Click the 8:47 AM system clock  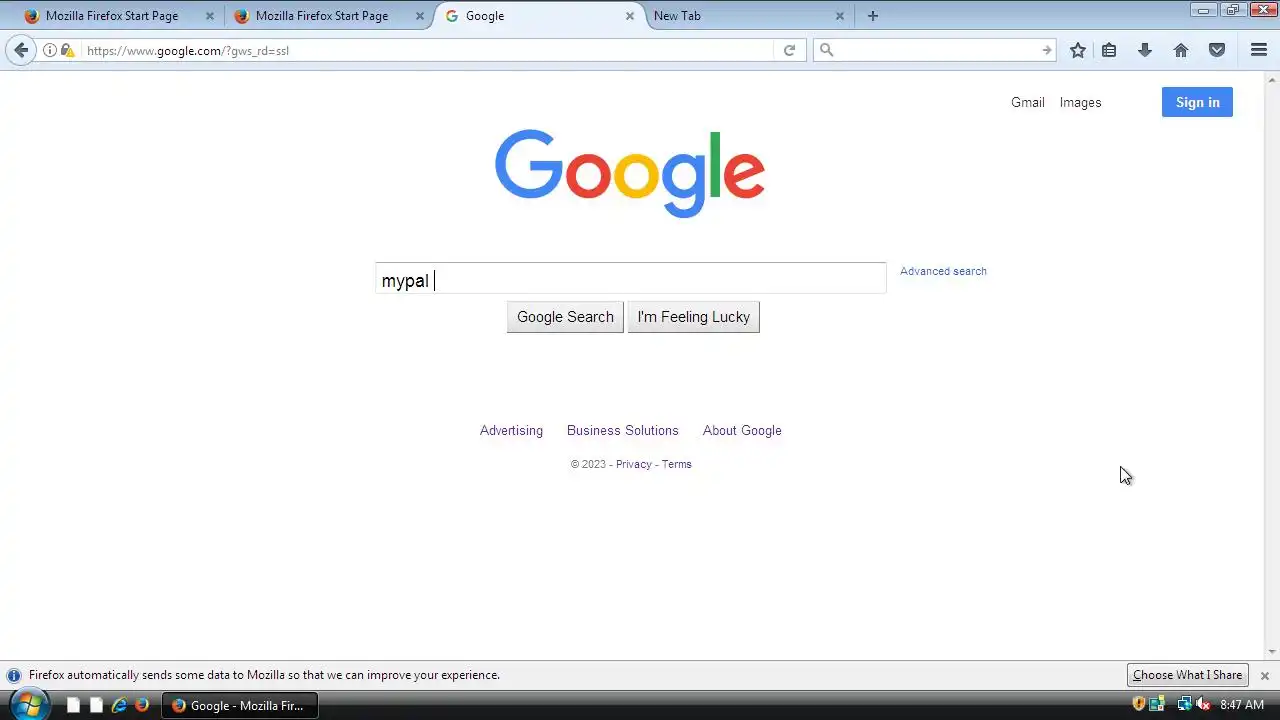click(x=1242, y=705)
